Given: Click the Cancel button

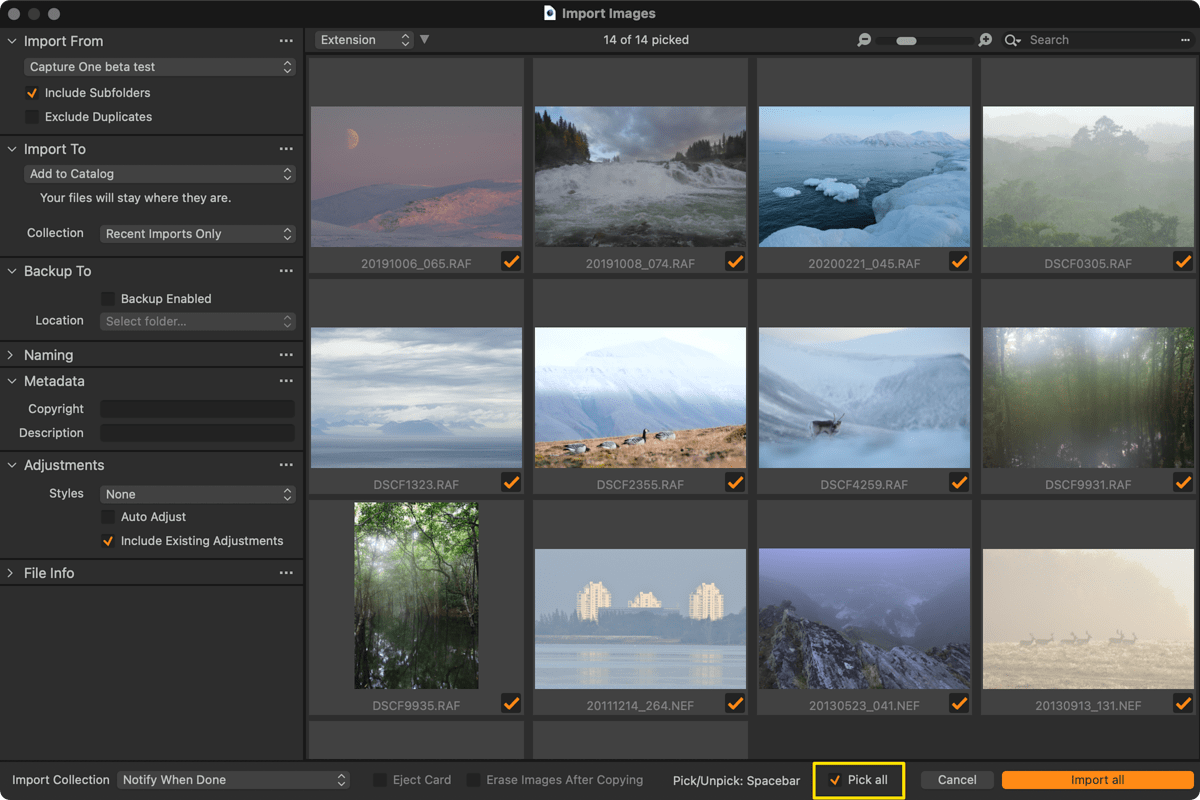Looking at the screenshot, I should click(957, 780).
